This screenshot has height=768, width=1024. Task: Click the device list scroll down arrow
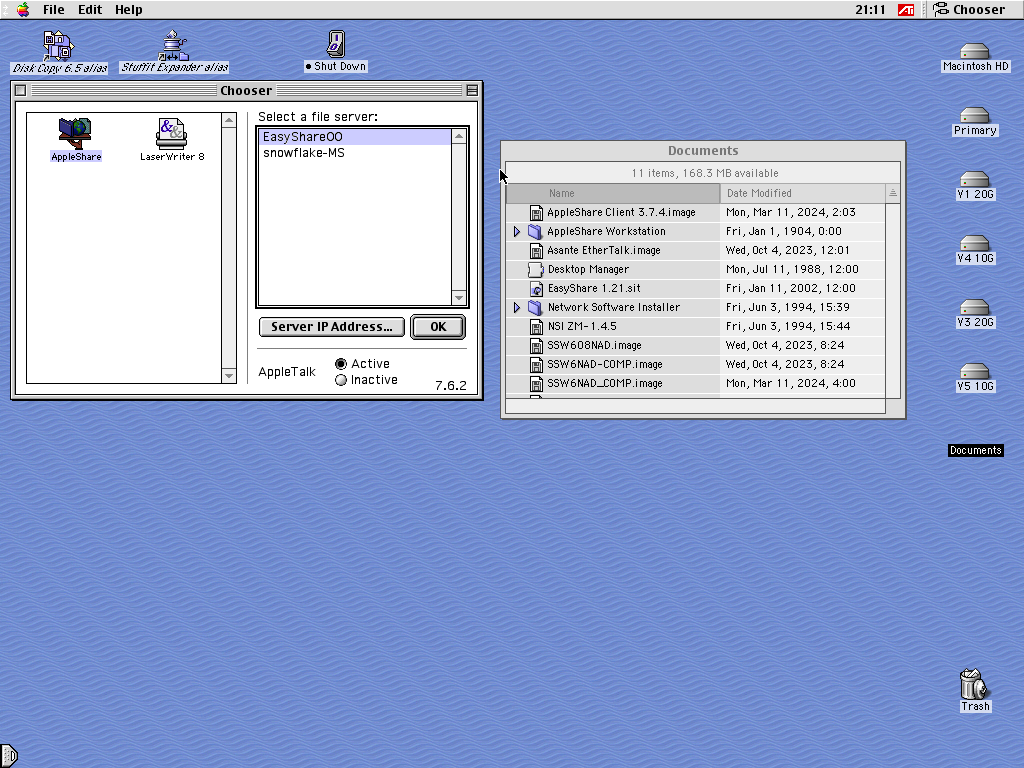[229, 376]
